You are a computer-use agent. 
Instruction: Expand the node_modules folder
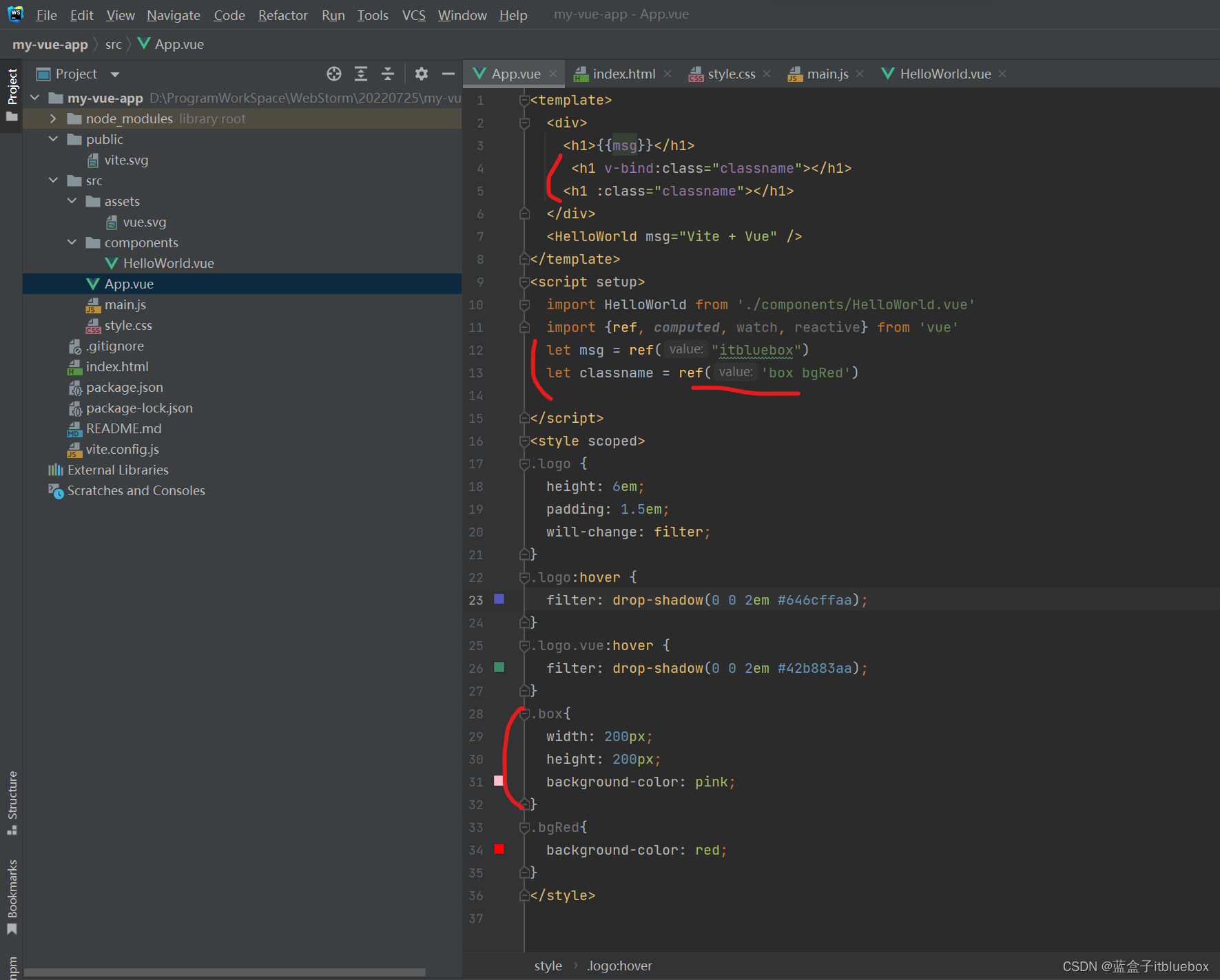pos(54,118)
